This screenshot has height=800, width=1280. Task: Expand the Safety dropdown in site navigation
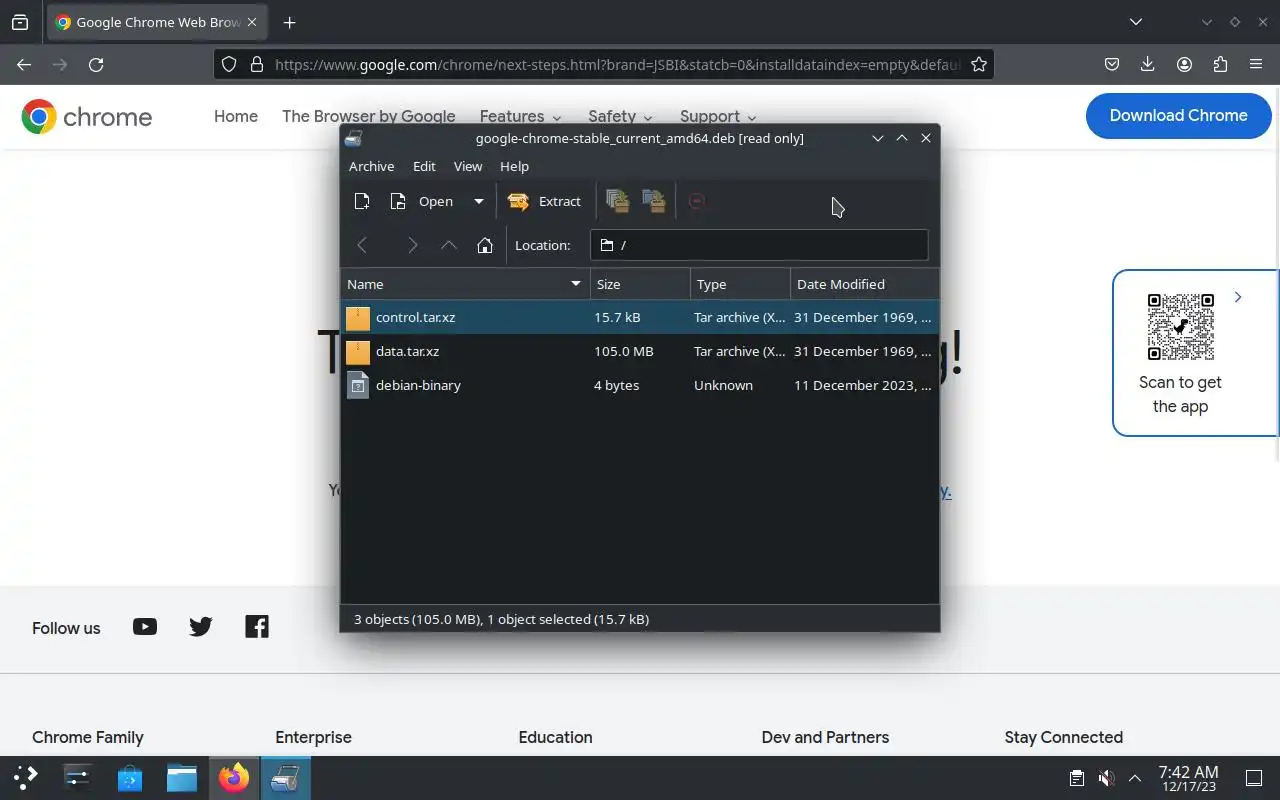click(620, 116)
